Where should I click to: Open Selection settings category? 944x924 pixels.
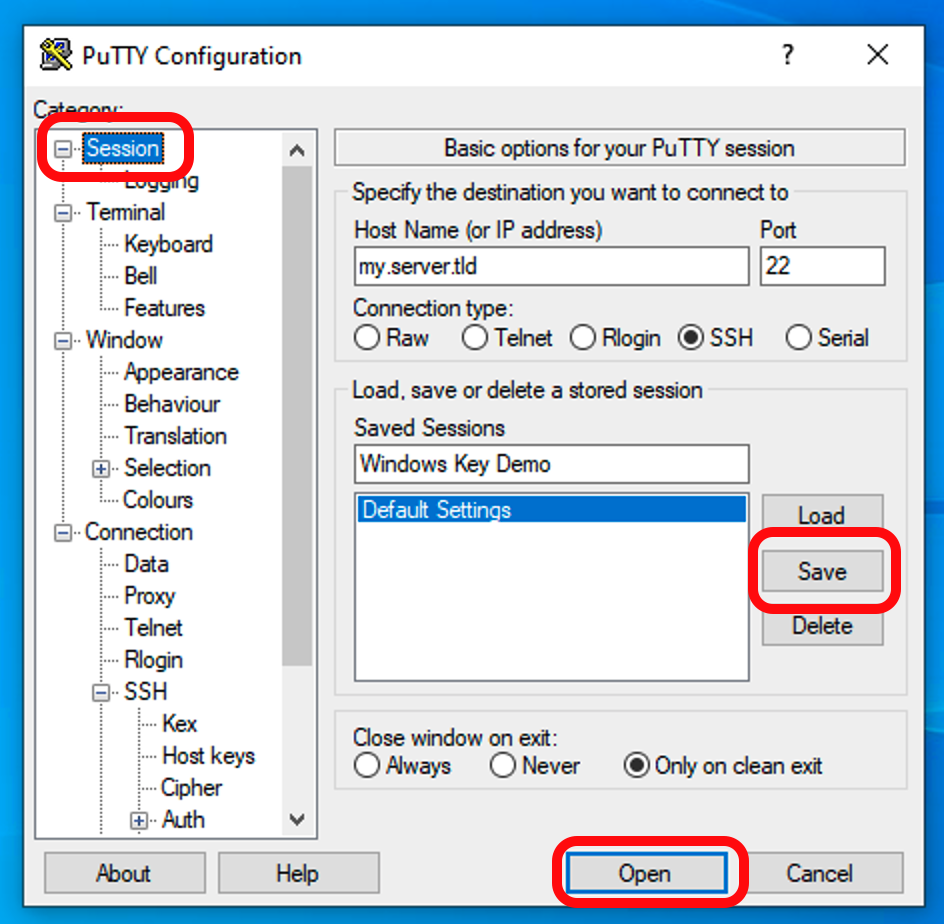(167, 468)
